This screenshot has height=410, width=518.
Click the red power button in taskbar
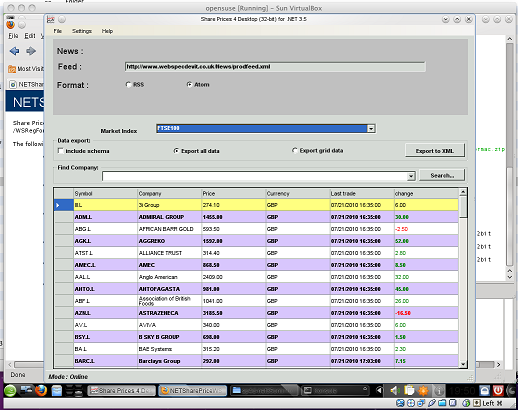pyautogui.click(x=498, y=390)
